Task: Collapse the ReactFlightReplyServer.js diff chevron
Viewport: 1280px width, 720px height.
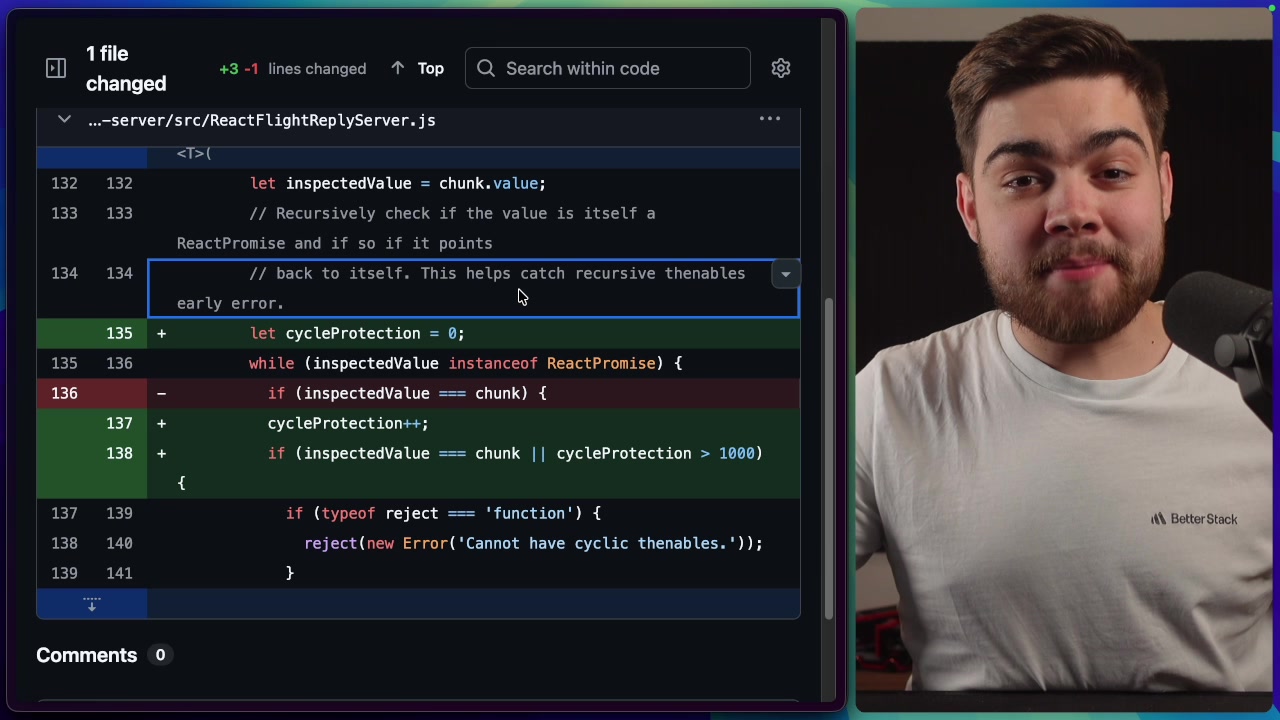Action: pos(63,119)
